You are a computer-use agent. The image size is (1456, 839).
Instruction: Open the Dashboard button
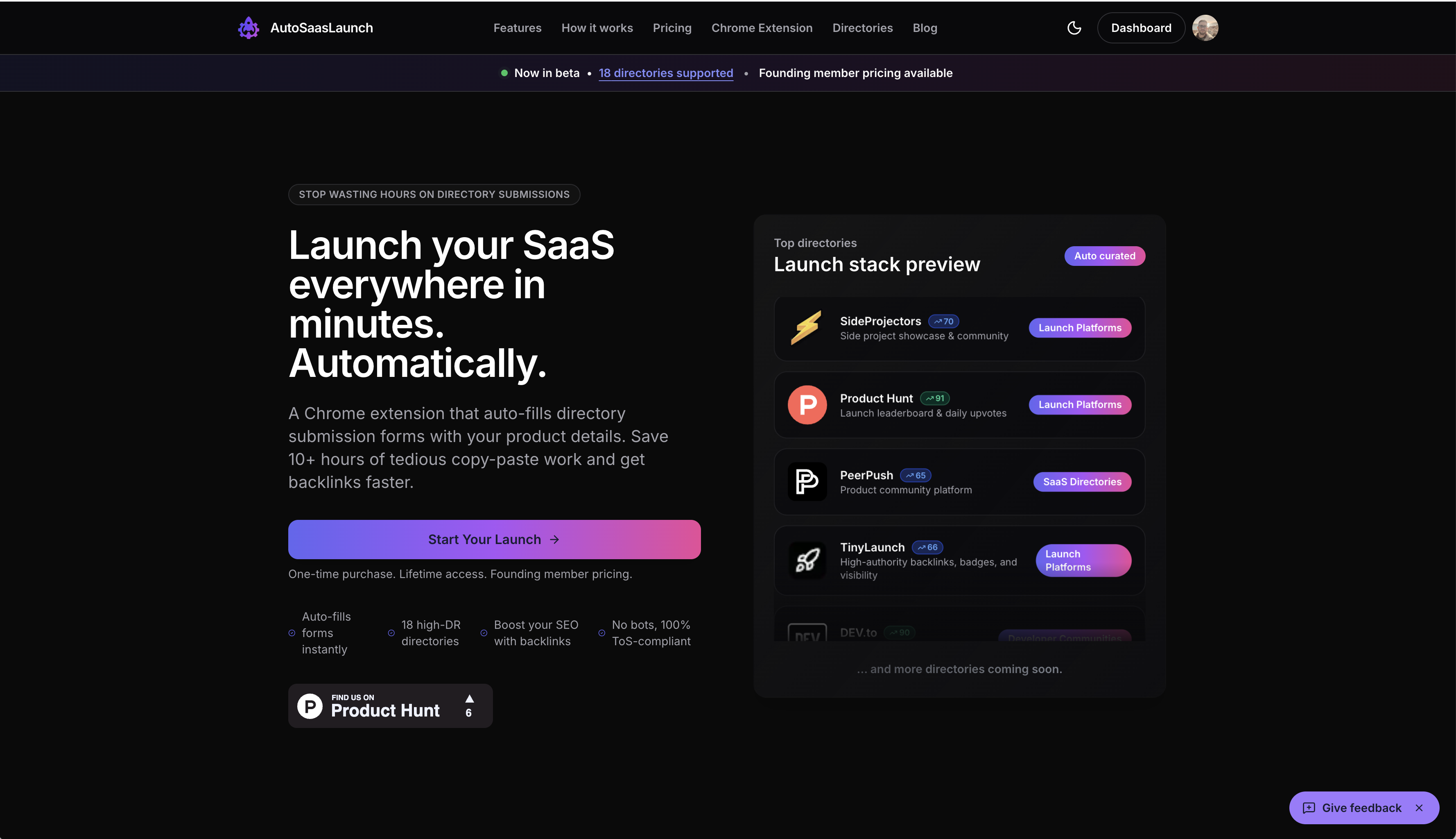[x=1140, y=28]
